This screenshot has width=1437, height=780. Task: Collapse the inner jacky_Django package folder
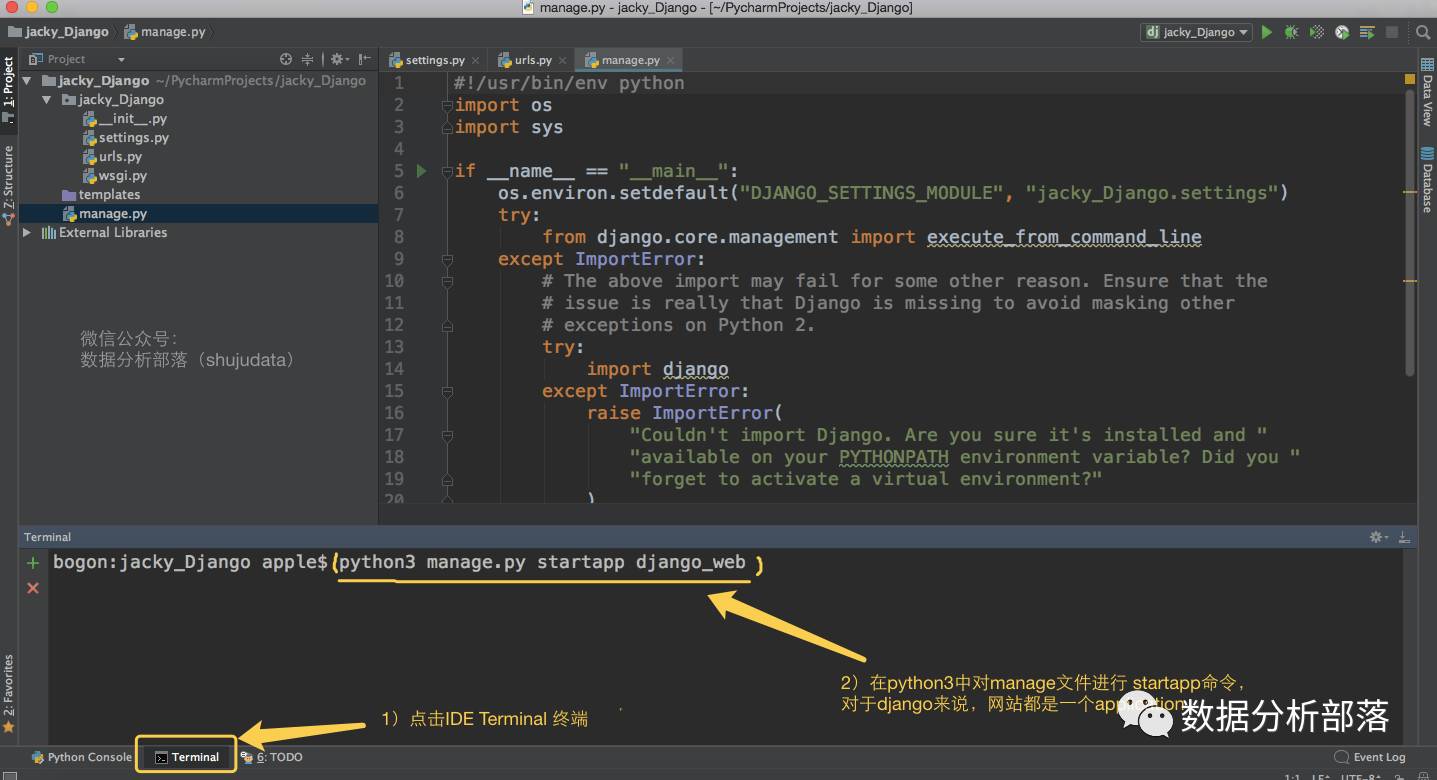47,100
